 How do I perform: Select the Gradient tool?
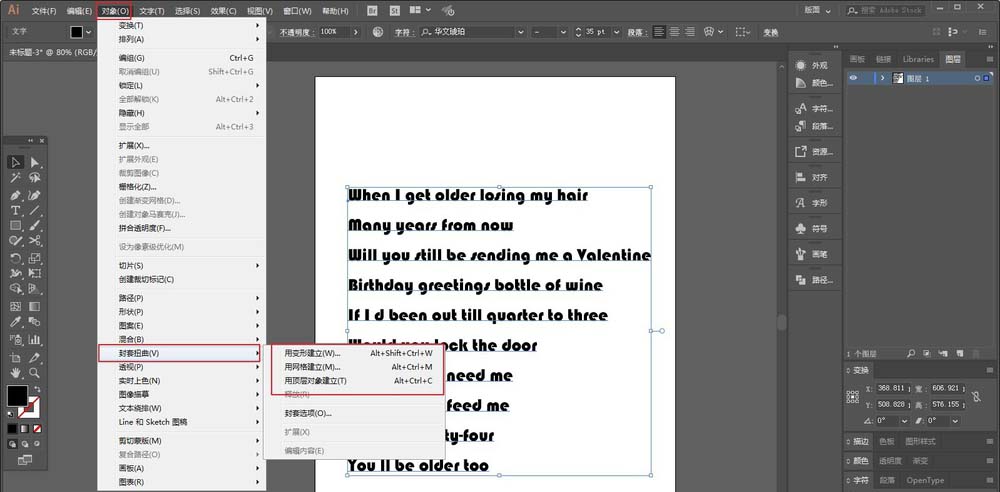35,307
